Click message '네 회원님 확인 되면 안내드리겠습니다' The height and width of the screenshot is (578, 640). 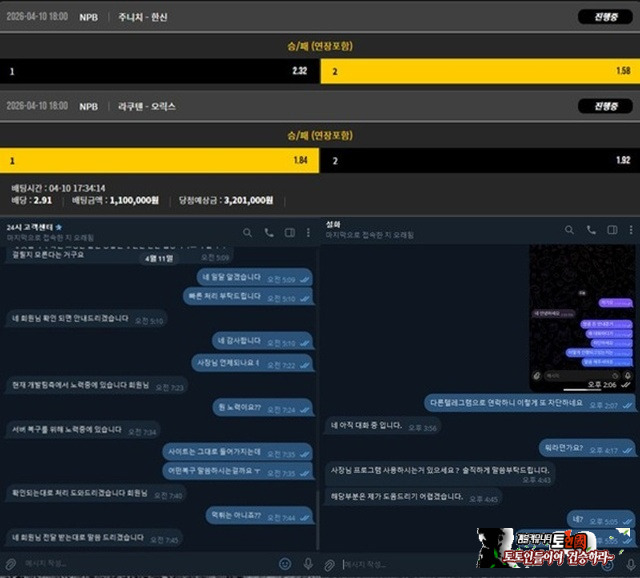point(86,319)
